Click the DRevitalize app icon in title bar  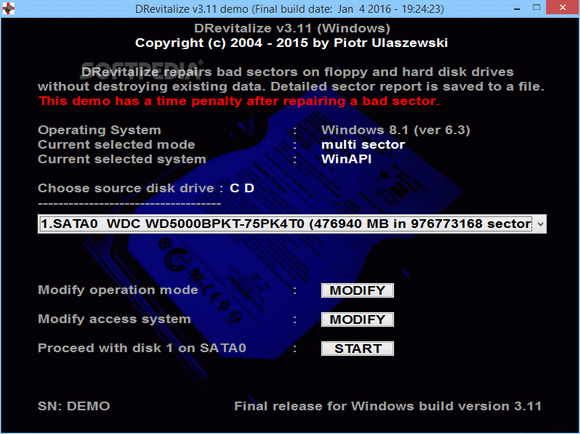(8, 8)
